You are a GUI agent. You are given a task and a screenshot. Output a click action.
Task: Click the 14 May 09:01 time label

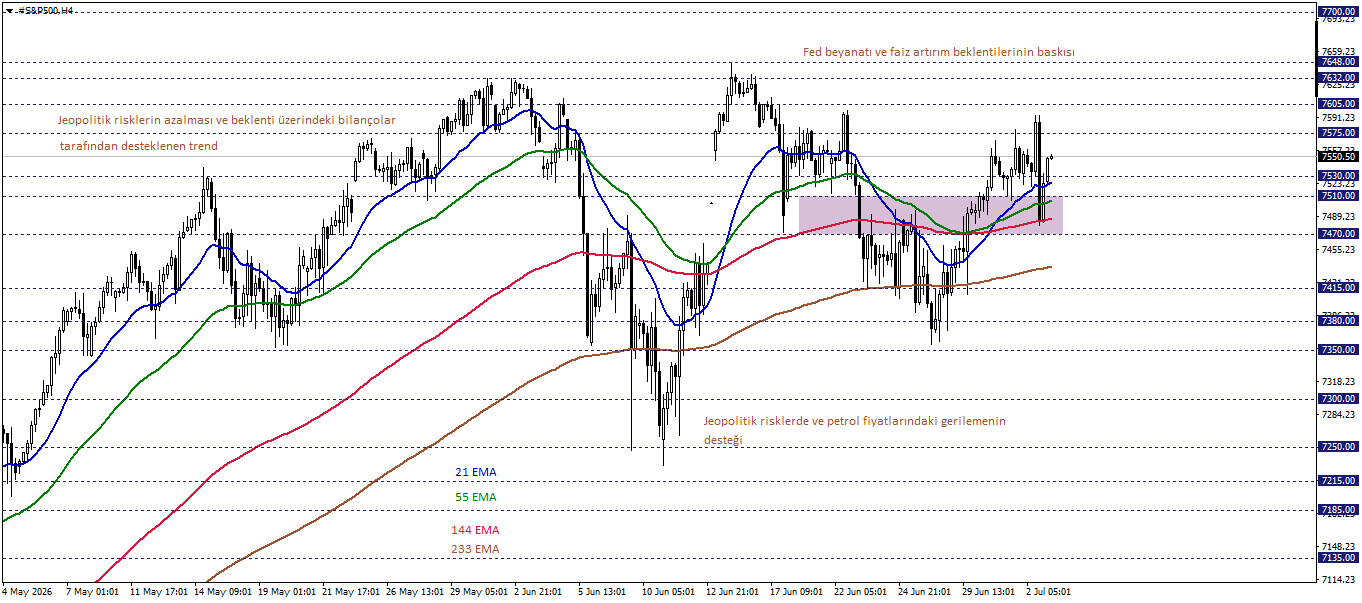click(x=222, y=592)
